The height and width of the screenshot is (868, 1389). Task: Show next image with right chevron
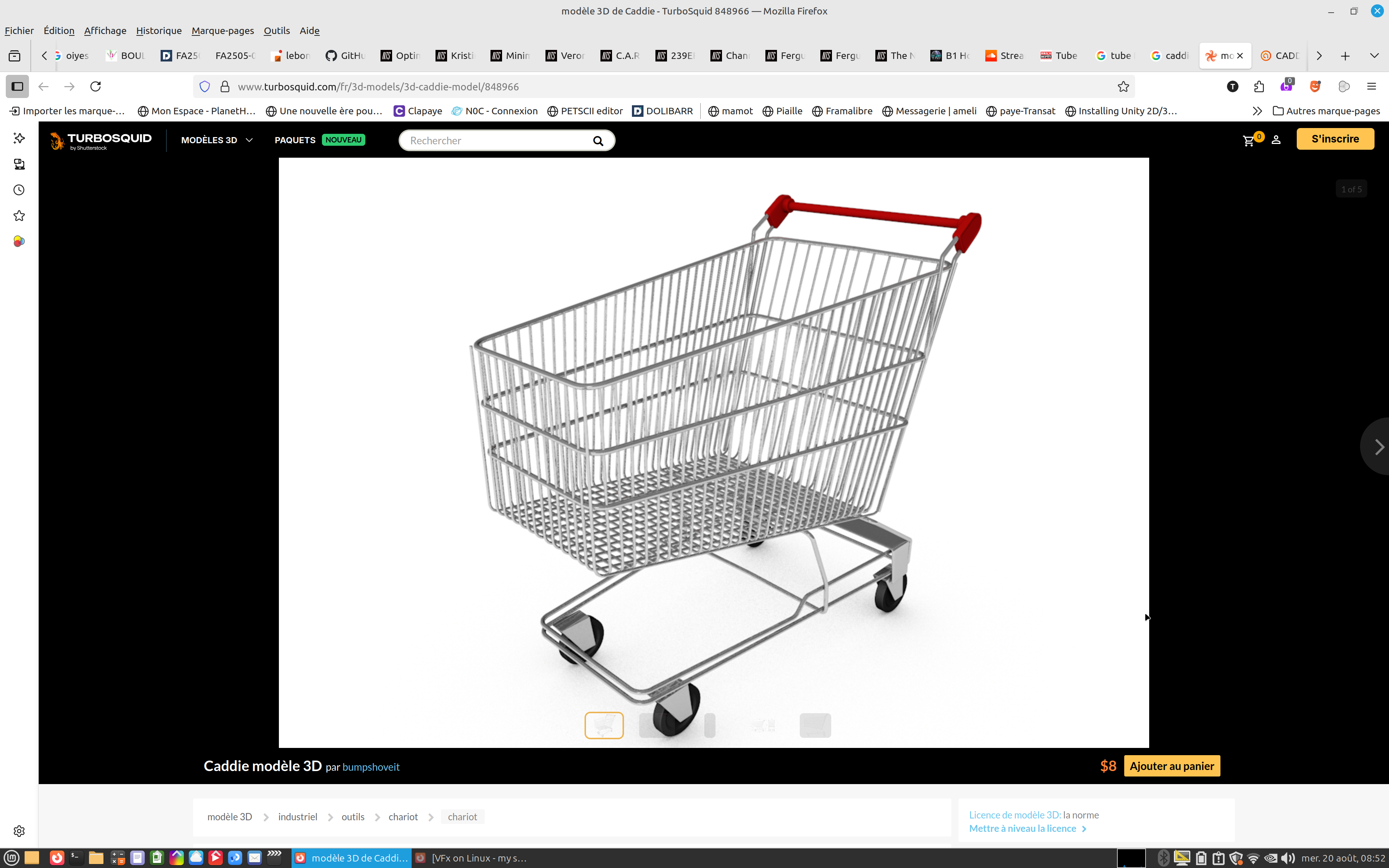tap(1379, 447)
